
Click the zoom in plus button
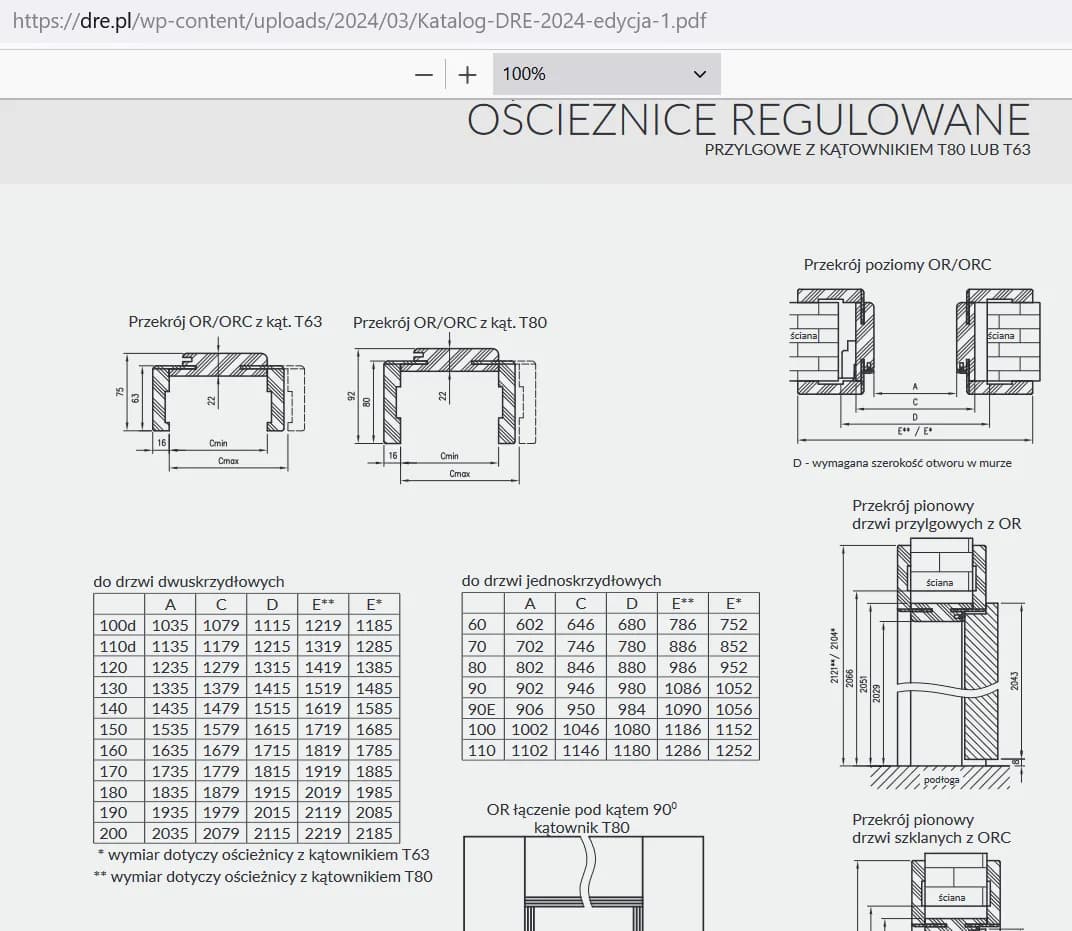467,75
